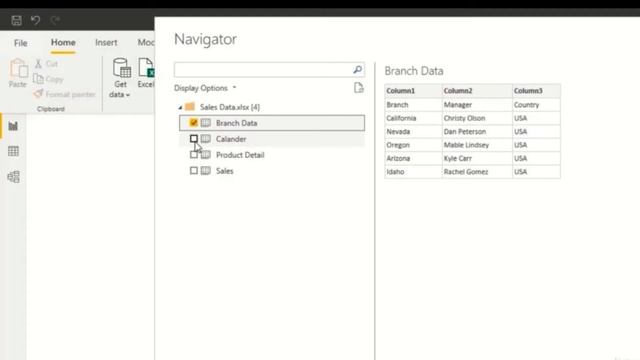Click the Cut scissors icon
Viewport: 640px width, 360px height.
click(x=38, y=64)
